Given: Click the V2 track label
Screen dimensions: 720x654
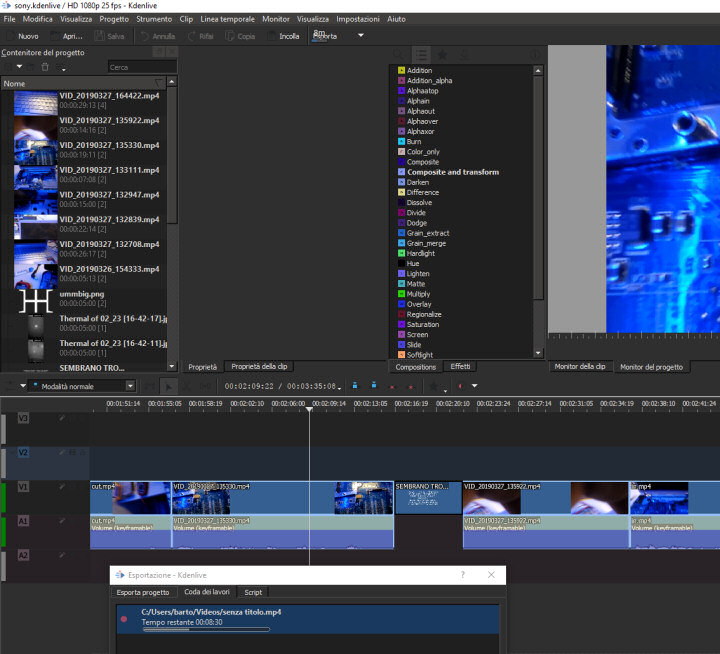Looking at the screenshot, I should [23, 452].
